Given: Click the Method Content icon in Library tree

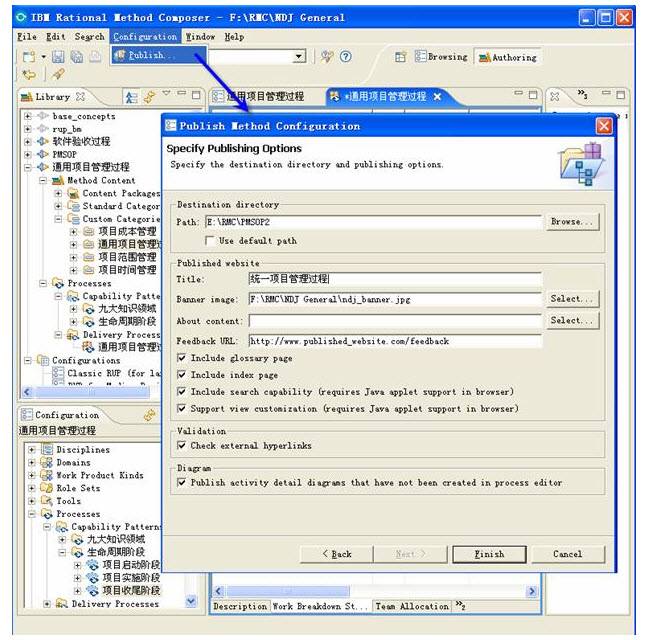Looking at the screenshot, I should 59,181.
